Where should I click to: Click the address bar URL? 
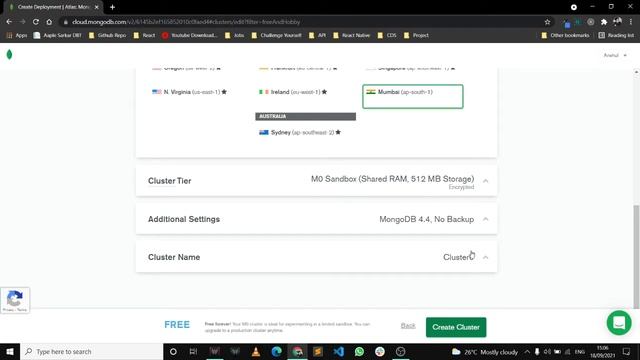coord(186,22)
